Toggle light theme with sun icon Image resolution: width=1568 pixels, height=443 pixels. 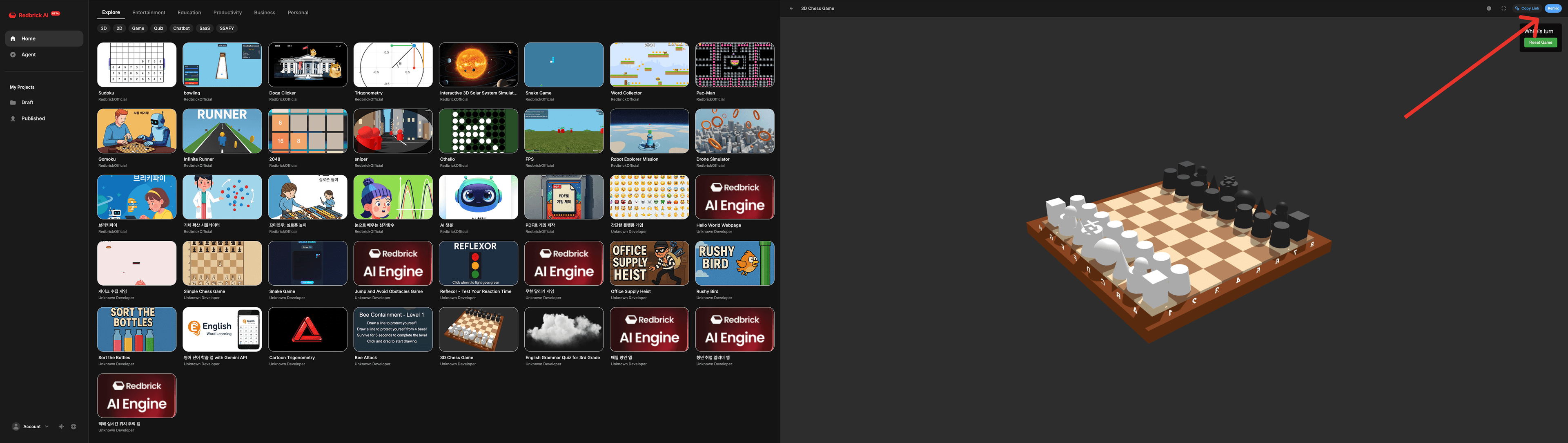[61, 427]
